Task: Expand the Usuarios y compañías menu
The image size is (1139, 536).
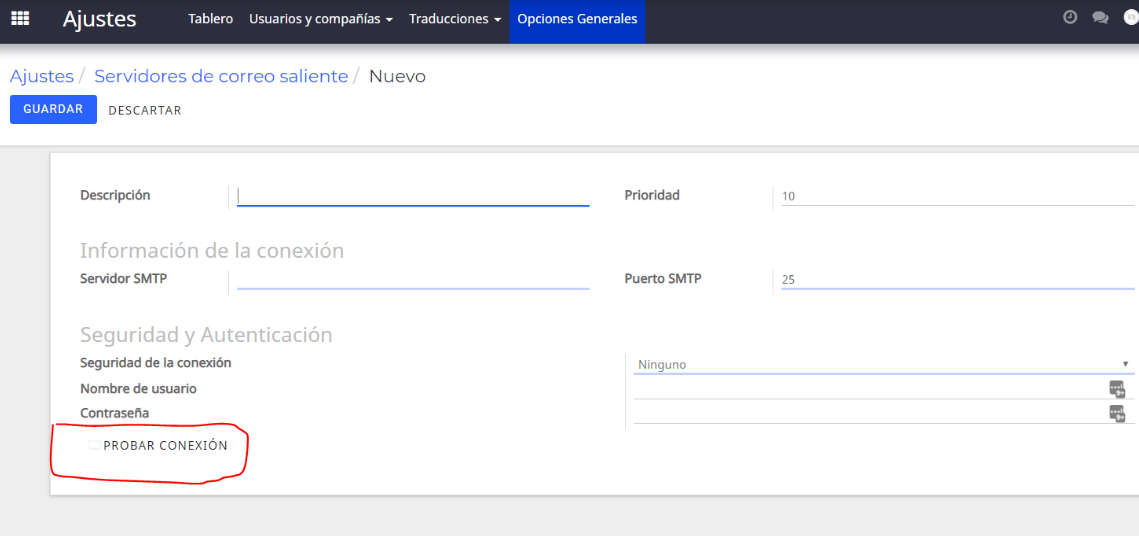Action: [x=321, y=20]
